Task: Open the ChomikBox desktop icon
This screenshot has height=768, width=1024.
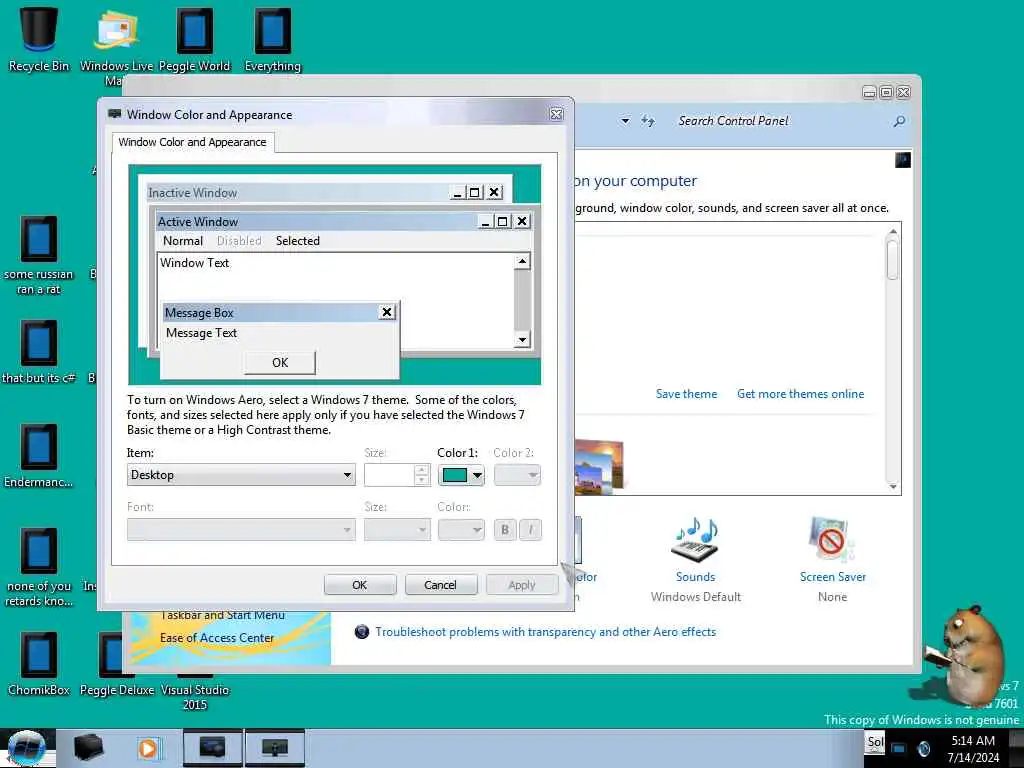Action: click(39, 665)
